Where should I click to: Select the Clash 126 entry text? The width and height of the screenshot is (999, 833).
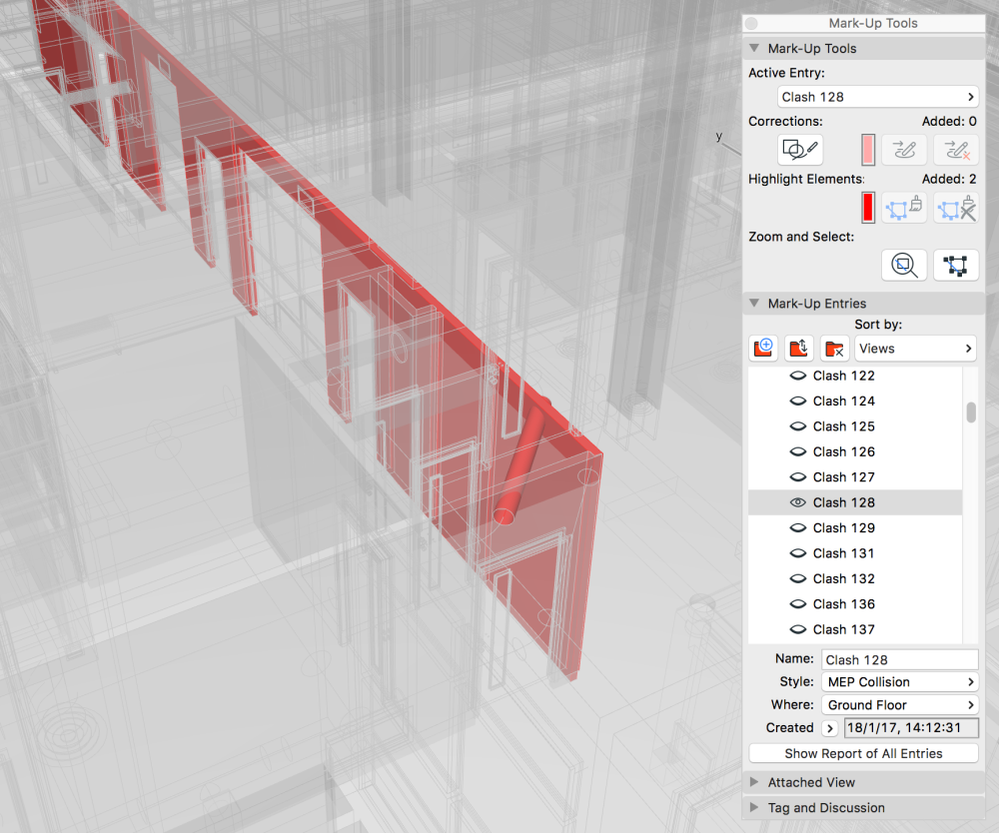(844, 452)
